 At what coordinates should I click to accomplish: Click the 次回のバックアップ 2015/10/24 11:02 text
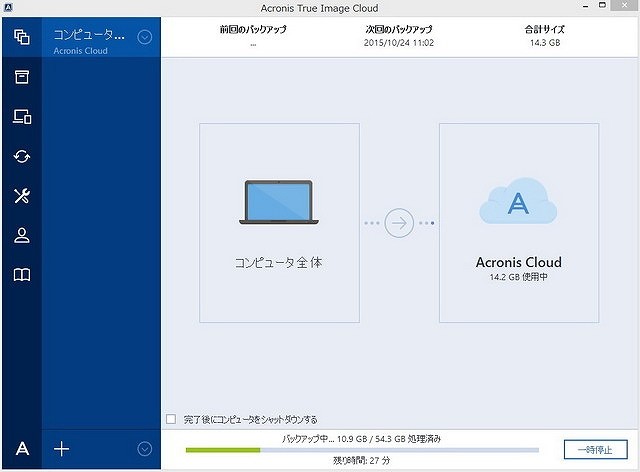[x=399, y=36]
